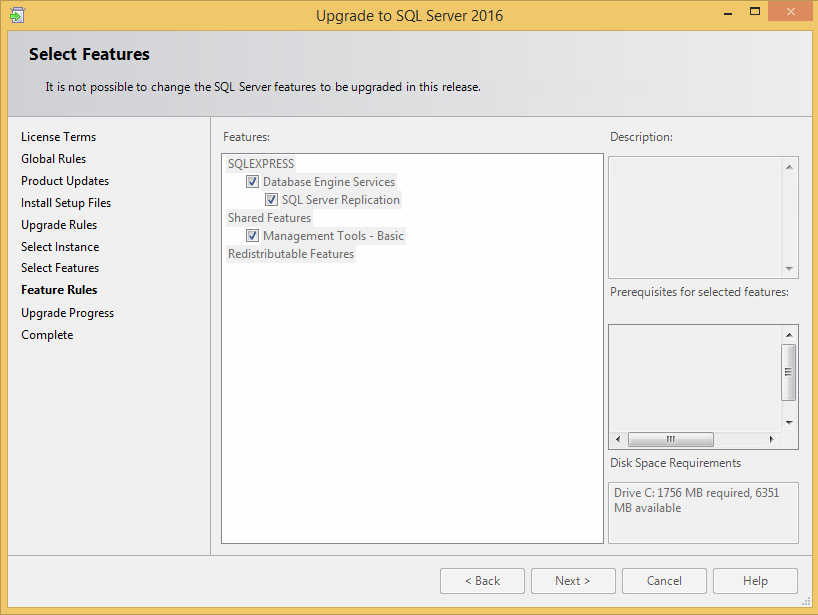Maximize the setup wizard window
Image resolution: width=818 pixels, height=615 pixels.
click(755, 11)
